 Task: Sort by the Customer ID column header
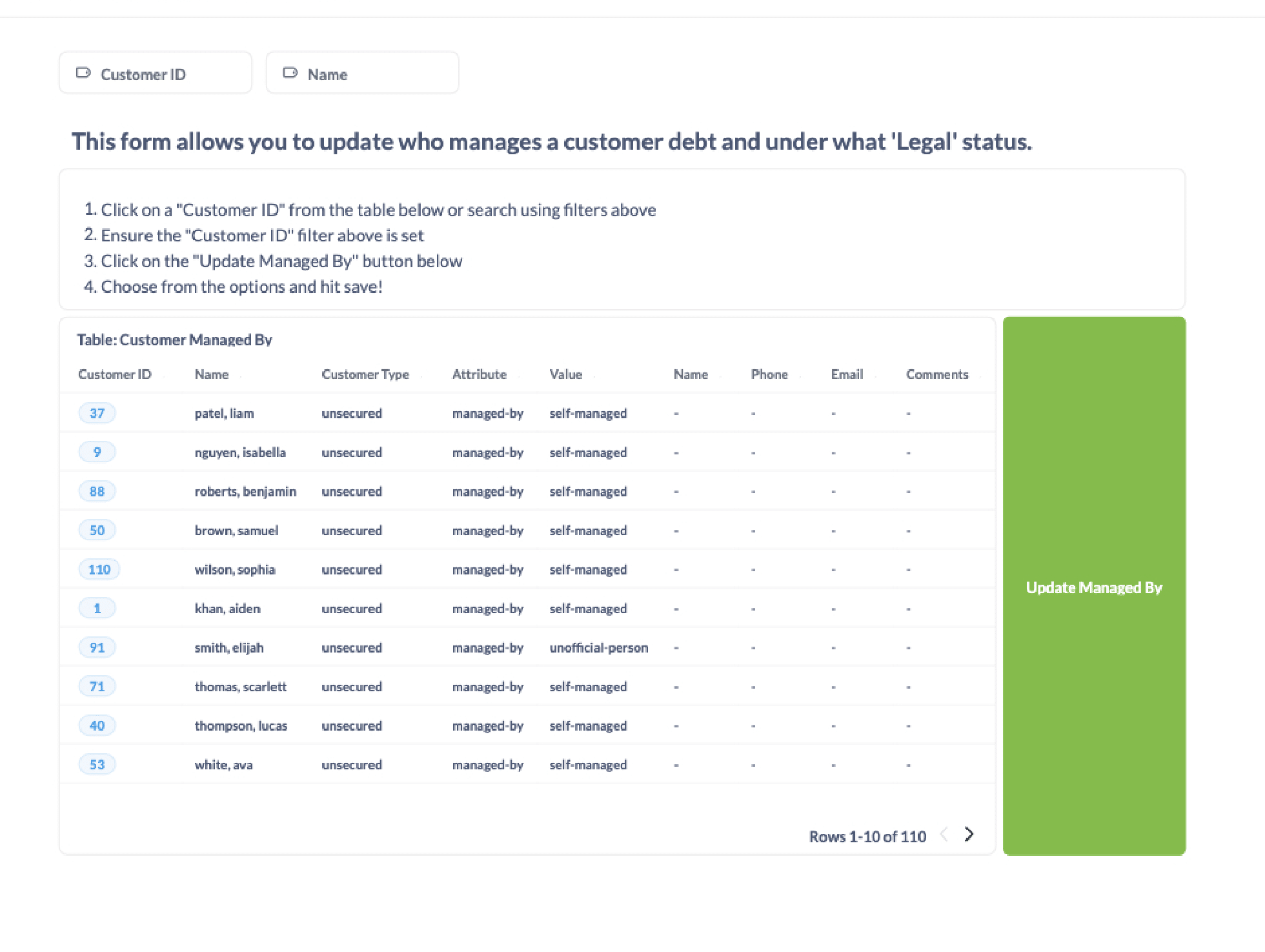(x=114, y=374)
